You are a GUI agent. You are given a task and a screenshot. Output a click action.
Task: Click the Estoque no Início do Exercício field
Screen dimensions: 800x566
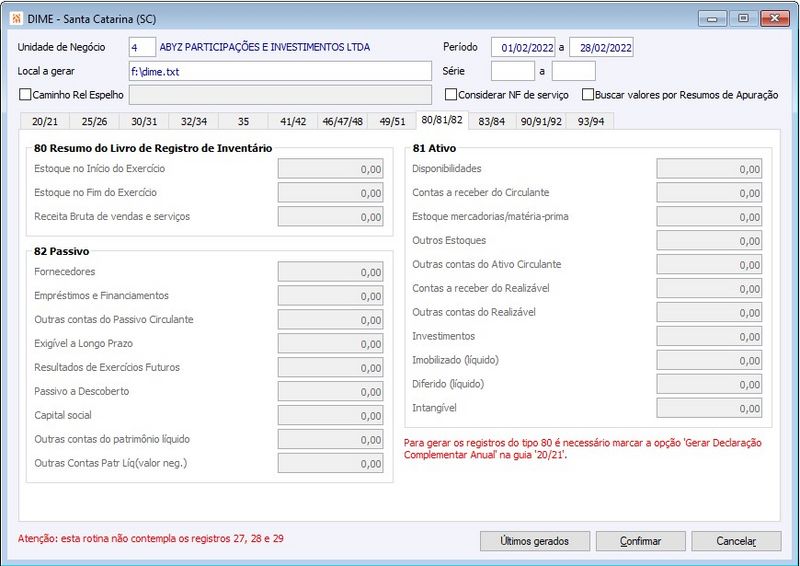pos(331,169)
